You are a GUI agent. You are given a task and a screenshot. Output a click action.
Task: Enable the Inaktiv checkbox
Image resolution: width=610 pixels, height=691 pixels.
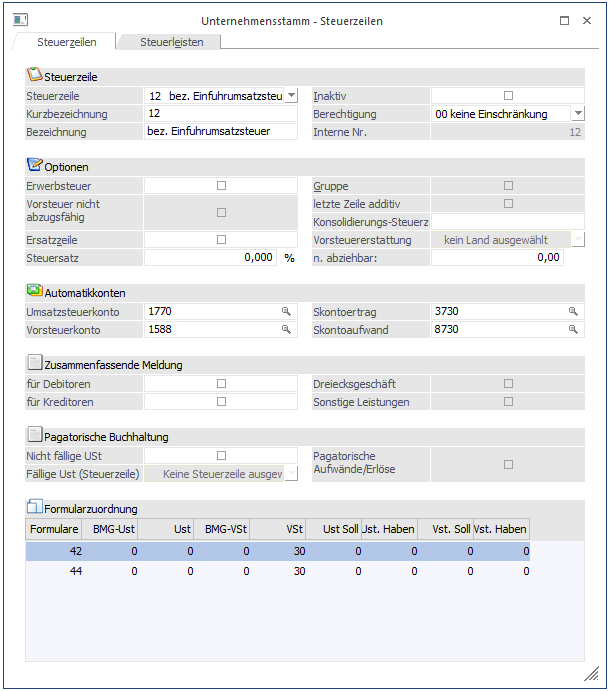point(508,96)
